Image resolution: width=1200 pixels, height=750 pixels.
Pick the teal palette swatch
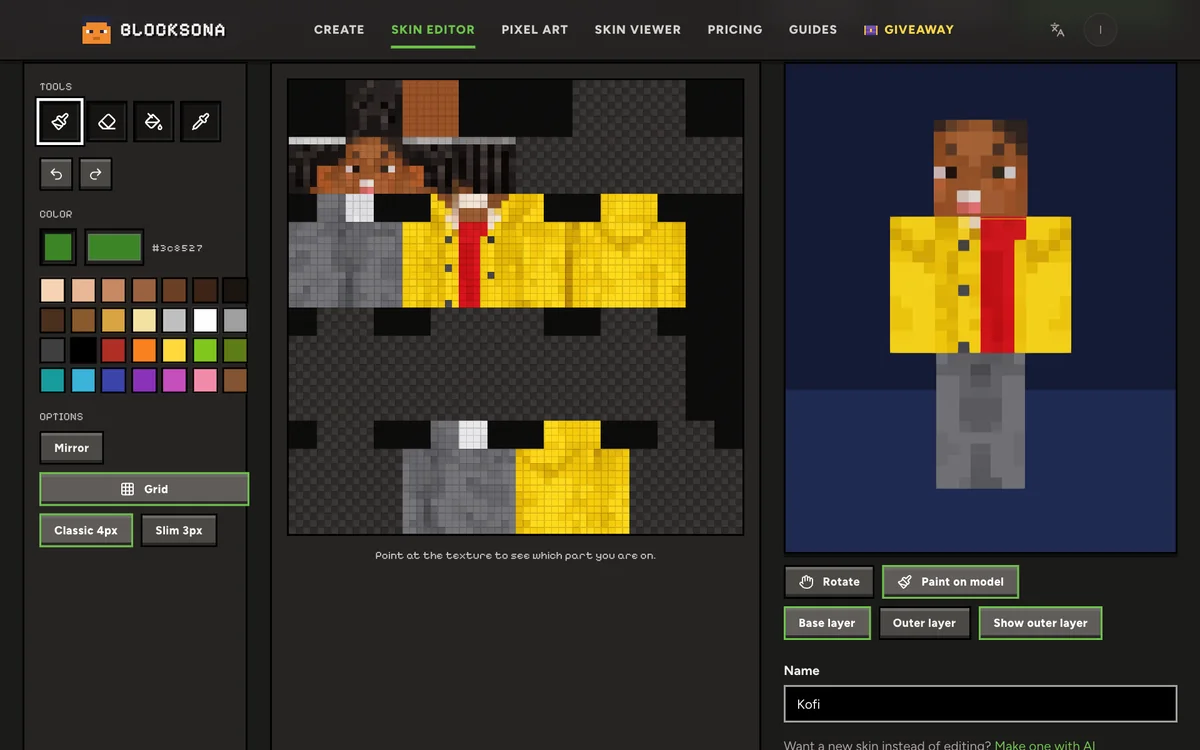pos(53,380)
